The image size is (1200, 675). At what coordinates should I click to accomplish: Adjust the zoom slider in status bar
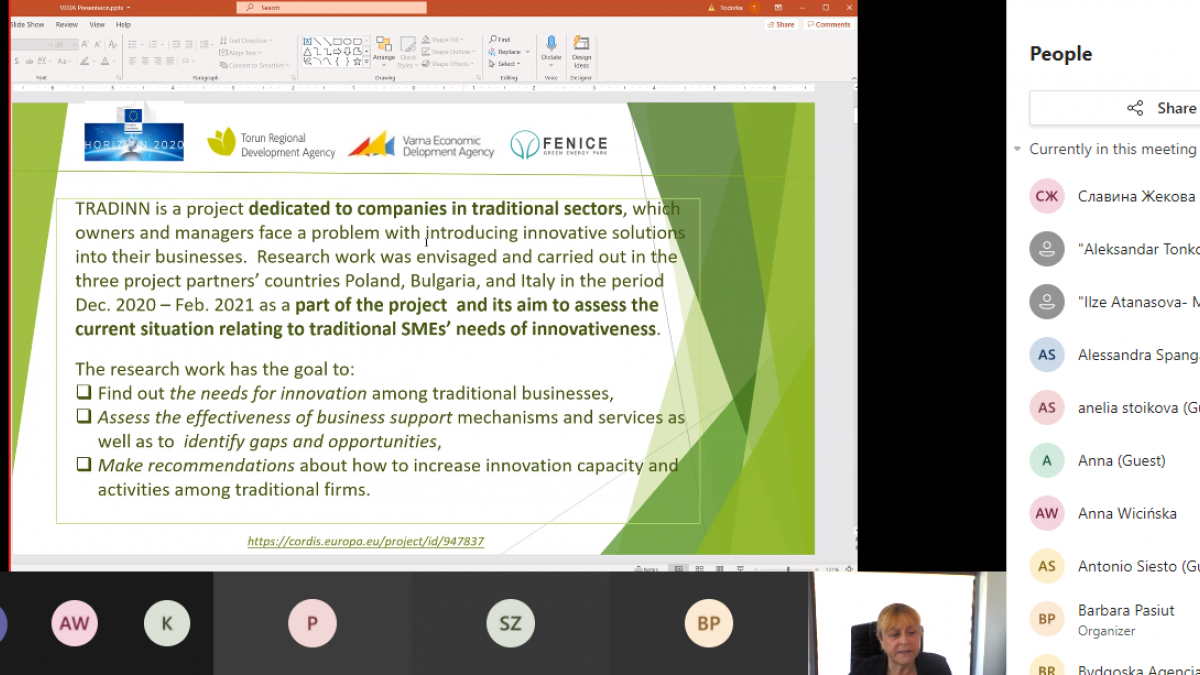tap(788, 569)
